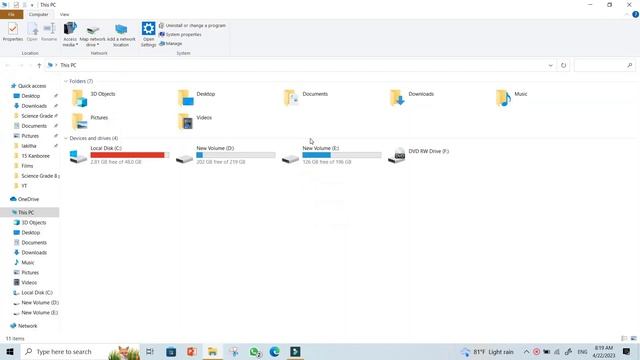640x360 pixels.
Task: Select the Downloads folder in main pane
Action: tap(412, 98)
